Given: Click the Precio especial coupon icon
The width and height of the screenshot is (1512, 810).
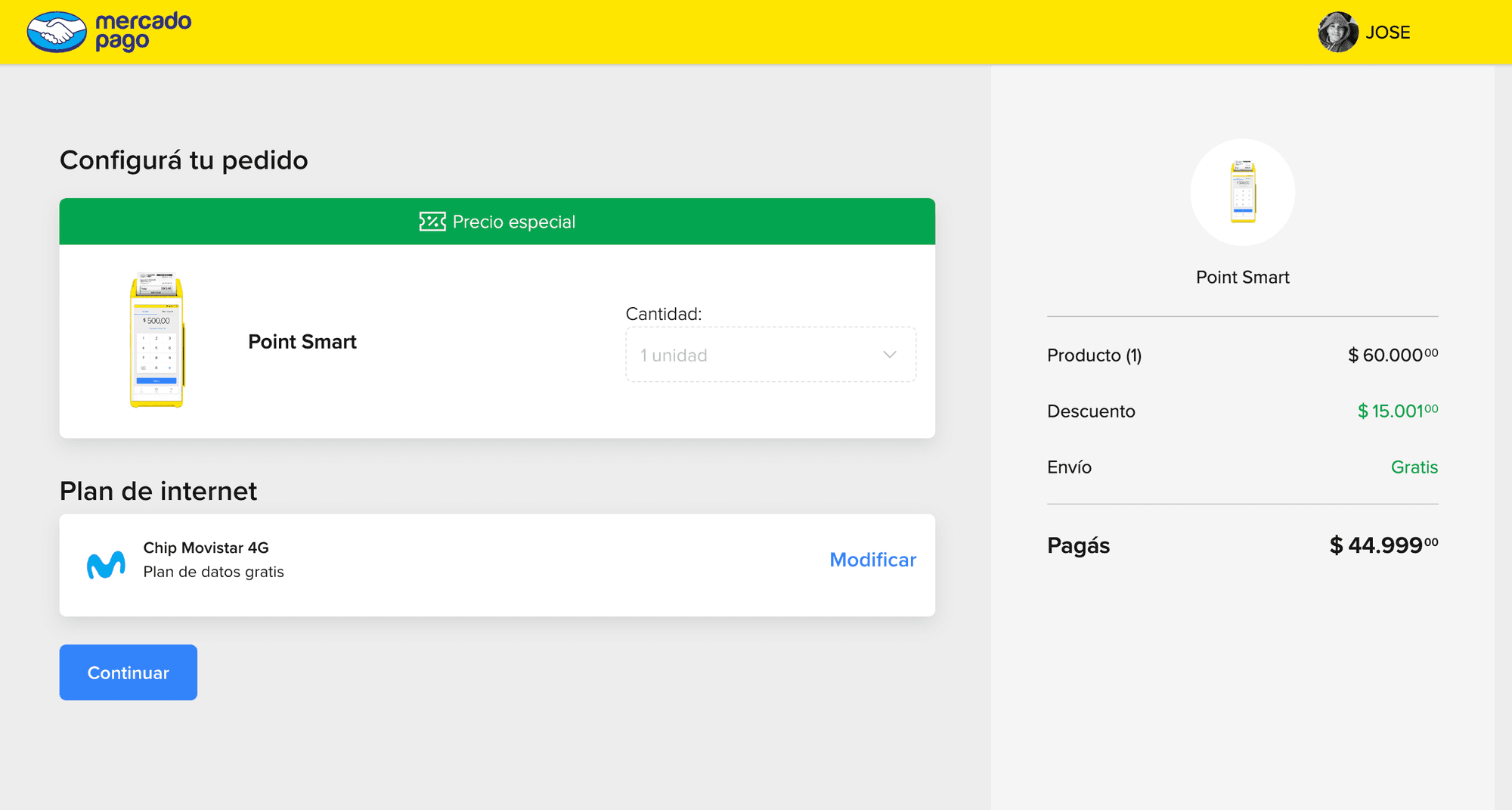Looking at the screenshot, I should [432, 222].
